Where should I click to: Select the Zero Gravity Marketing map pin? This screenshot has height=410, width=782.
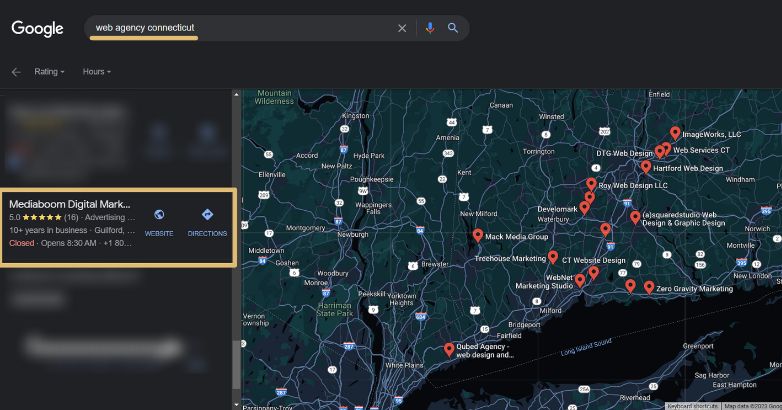(649, 287)
